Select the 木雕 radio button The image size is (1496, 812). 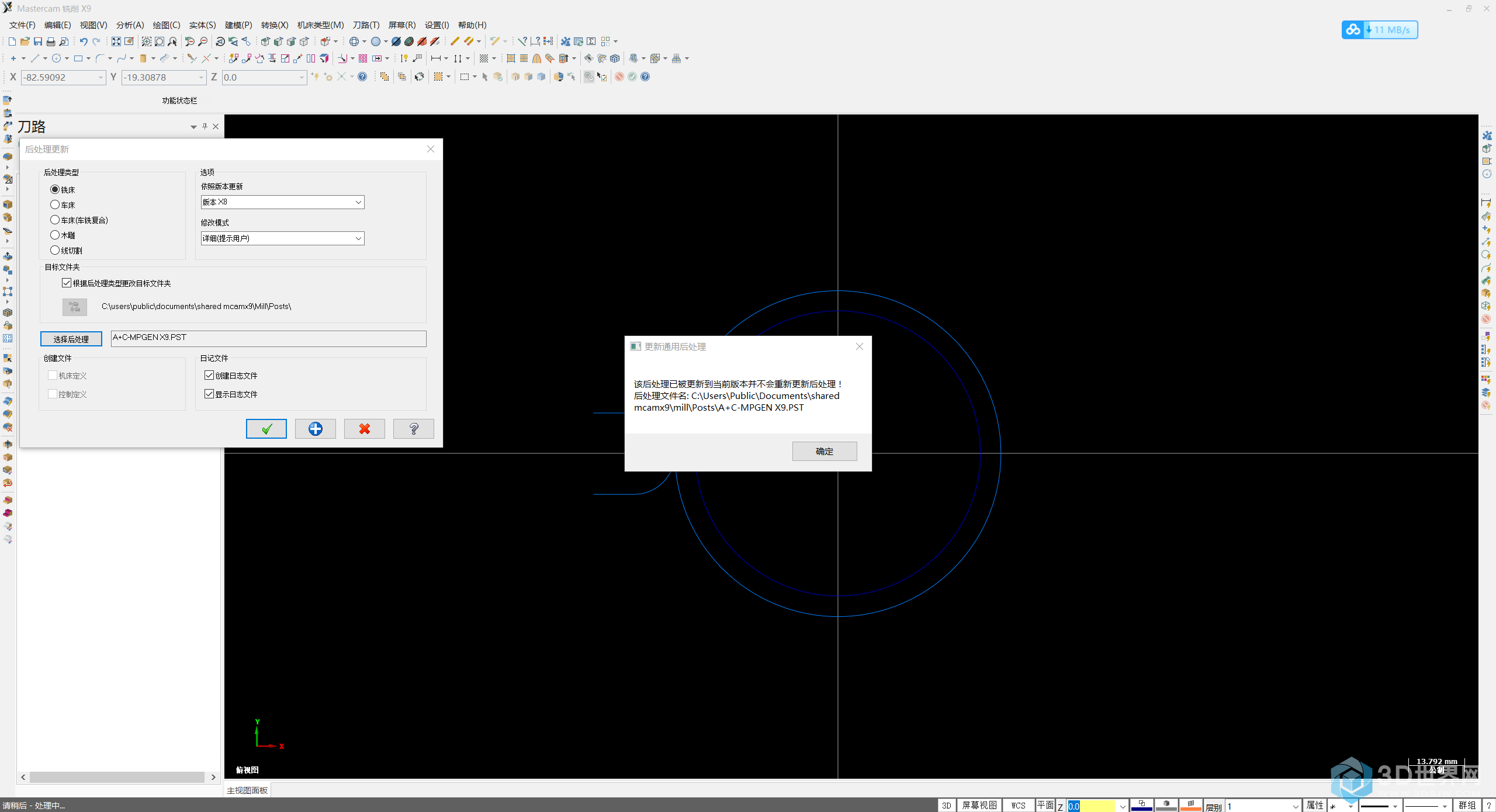click(x=55, y=235)
